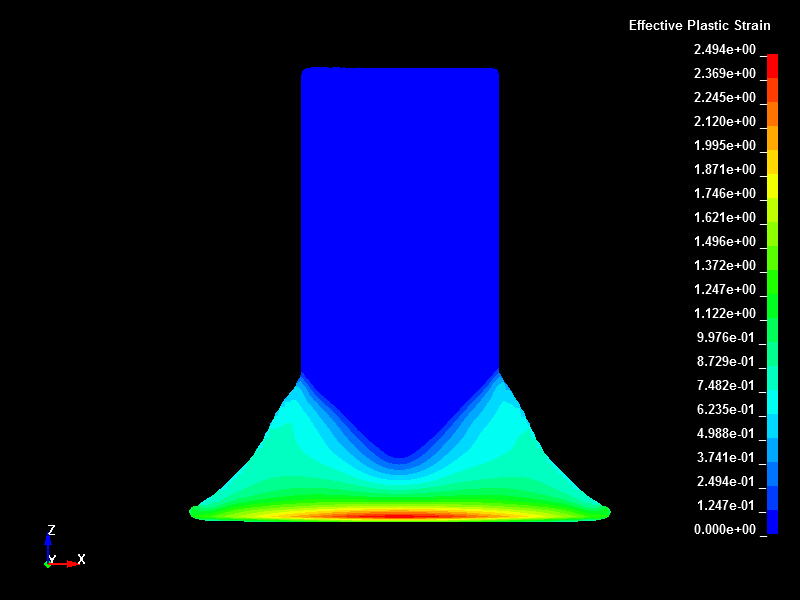
Task: Click the 1.372e+00 legend value
Action: pos(725,265)
